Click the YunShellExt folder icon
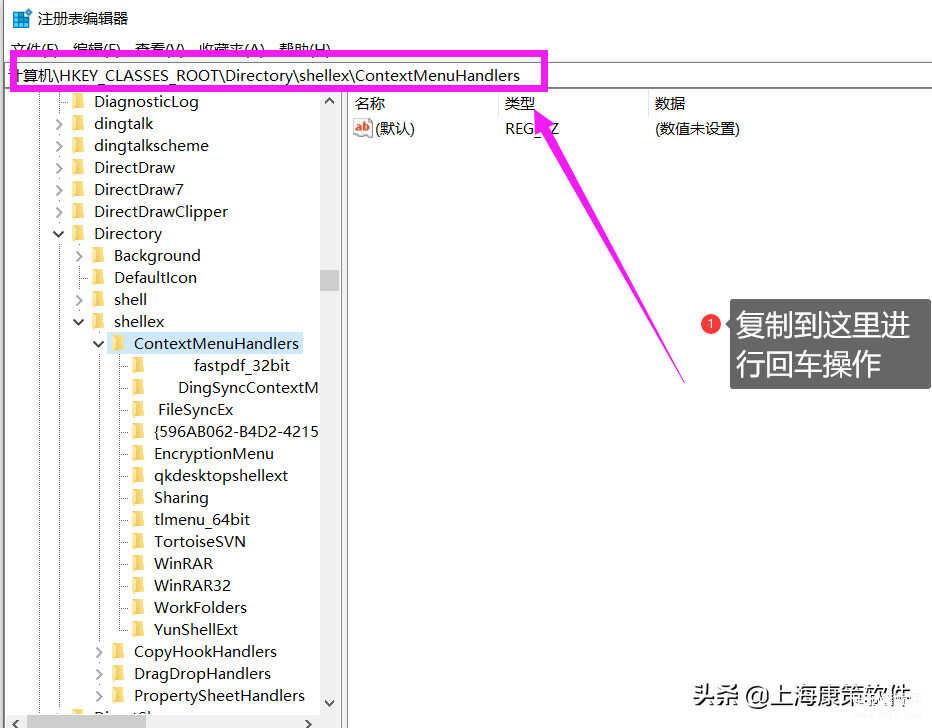This screenshot has height=728, width=932. pos(138,629)
